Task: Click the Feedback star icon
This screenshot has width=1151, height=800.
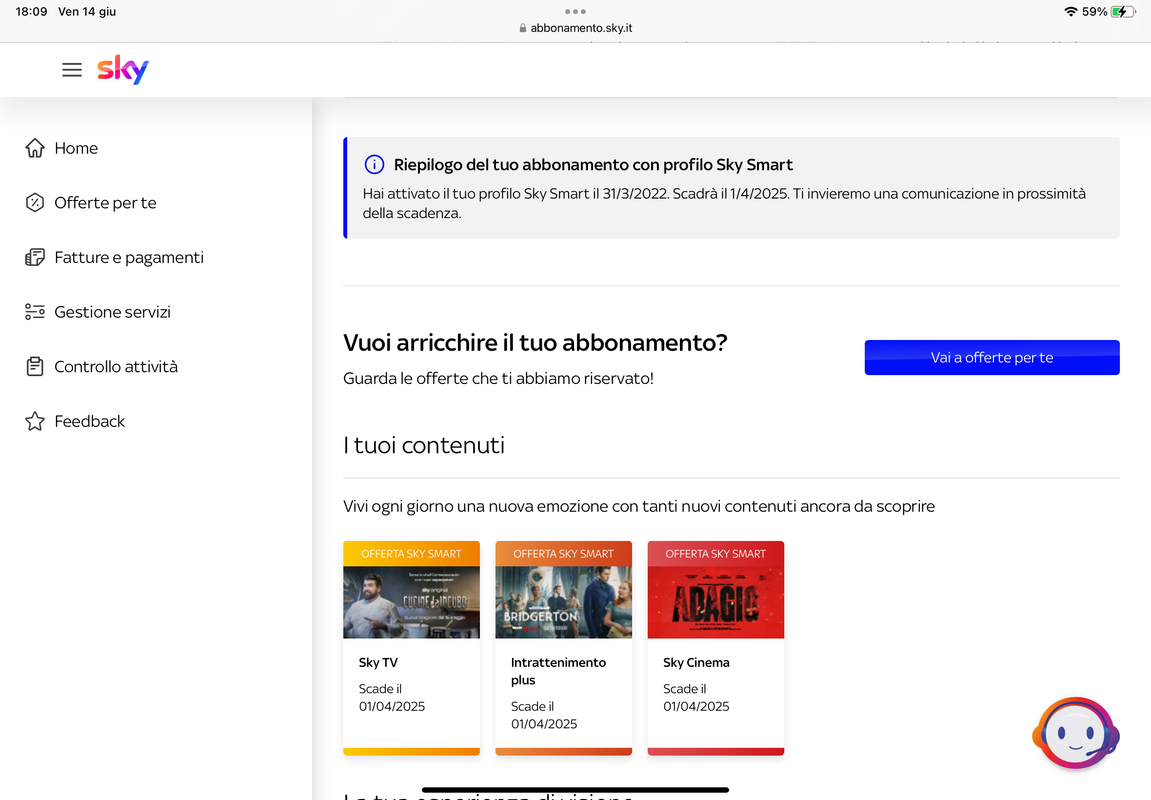Action: 35,421
